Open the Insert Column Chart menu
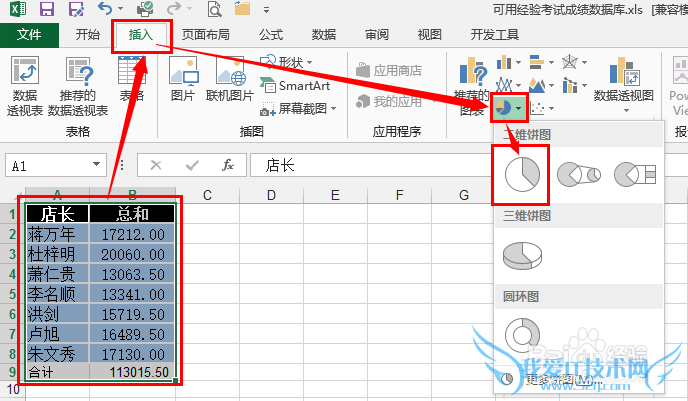688x401 pixels. 509,62
